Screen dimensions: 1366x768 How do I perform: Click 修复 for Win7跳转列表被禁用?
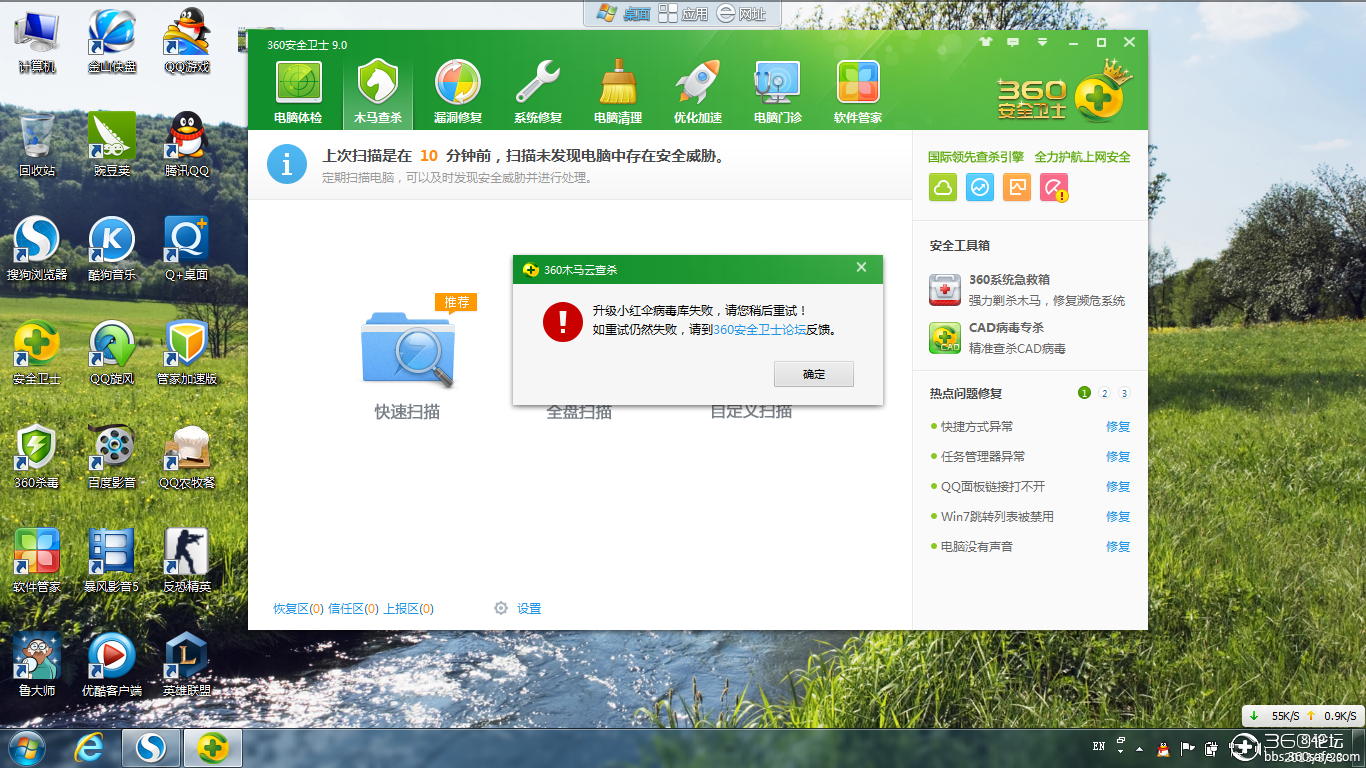[x=1118, y=517]
